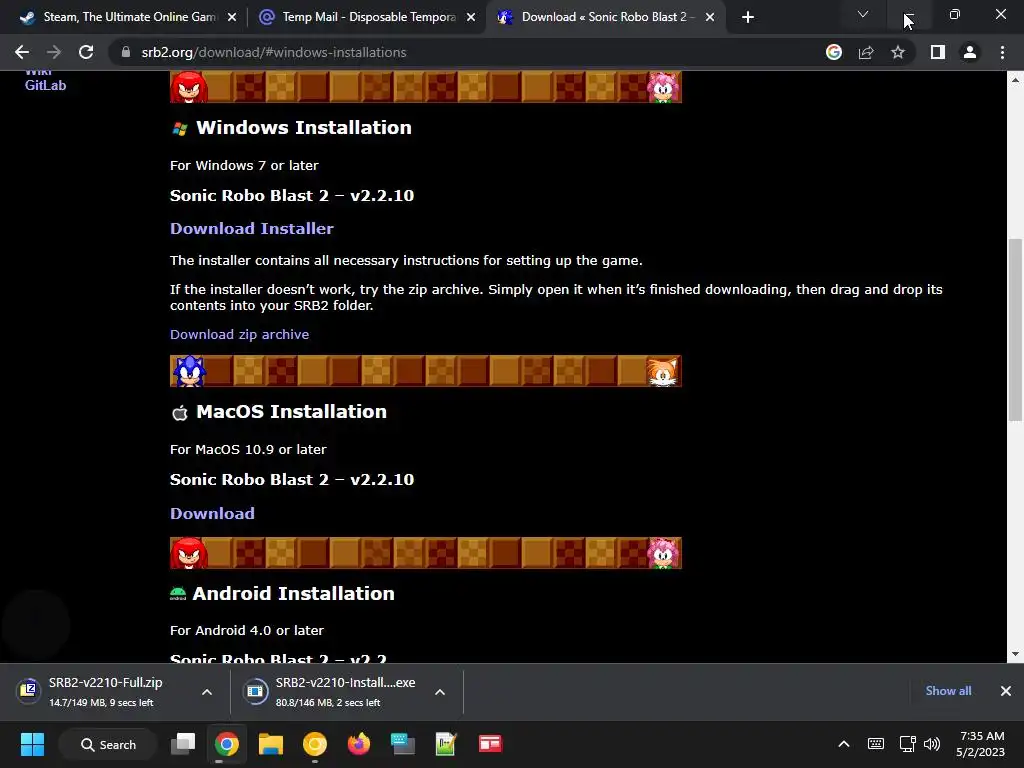The image size is (1024, 768).
Task: Open the touch keyboard tray icon
Action: (876, 744)
